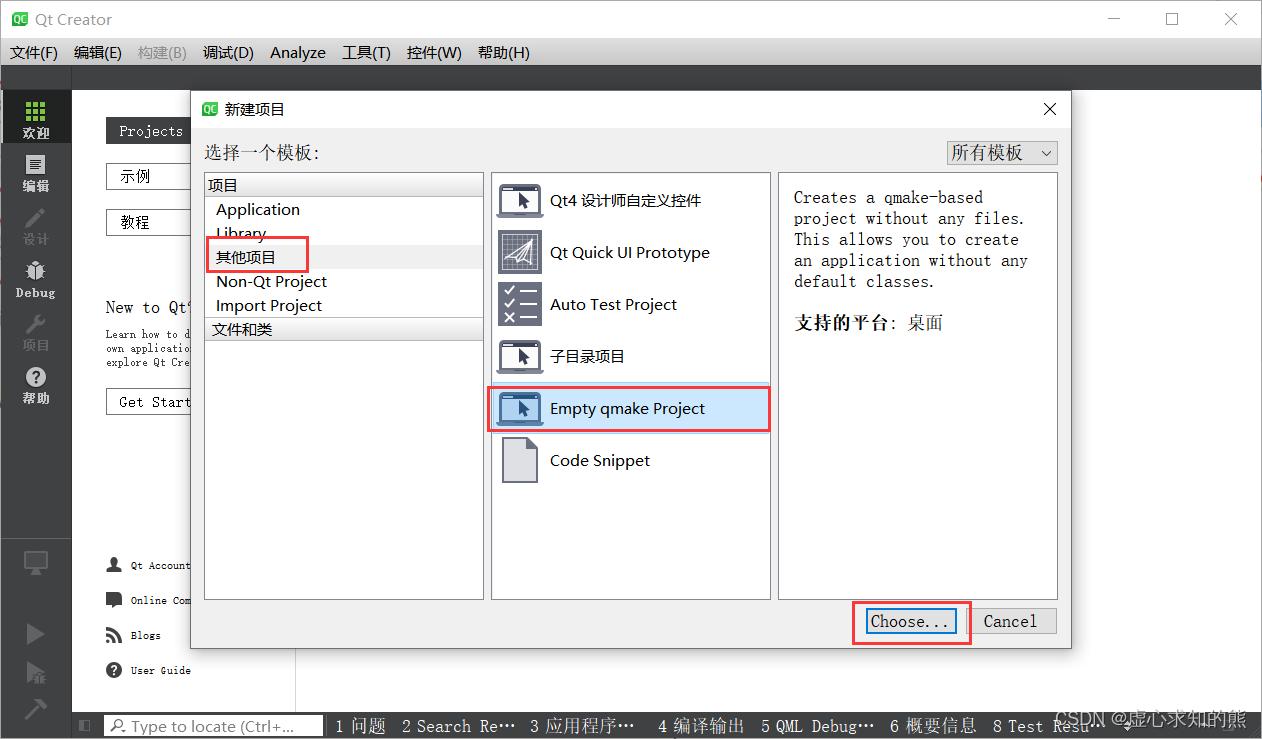Select the Qt Quick UI Prototype icon
Image resolution: width=1262 pixels, height=739 pixels.
520,252
